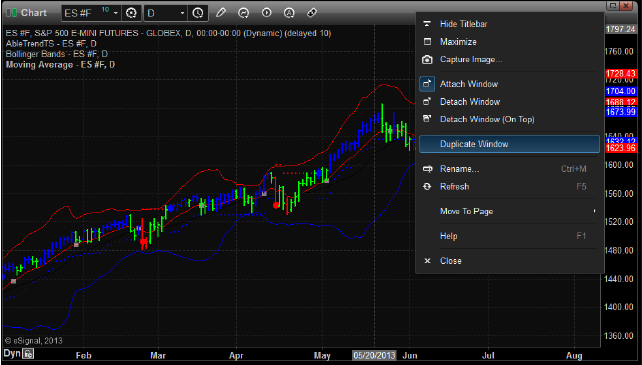
Task: Click the Feb label on time axis
Action: click(x=84, y=356)
